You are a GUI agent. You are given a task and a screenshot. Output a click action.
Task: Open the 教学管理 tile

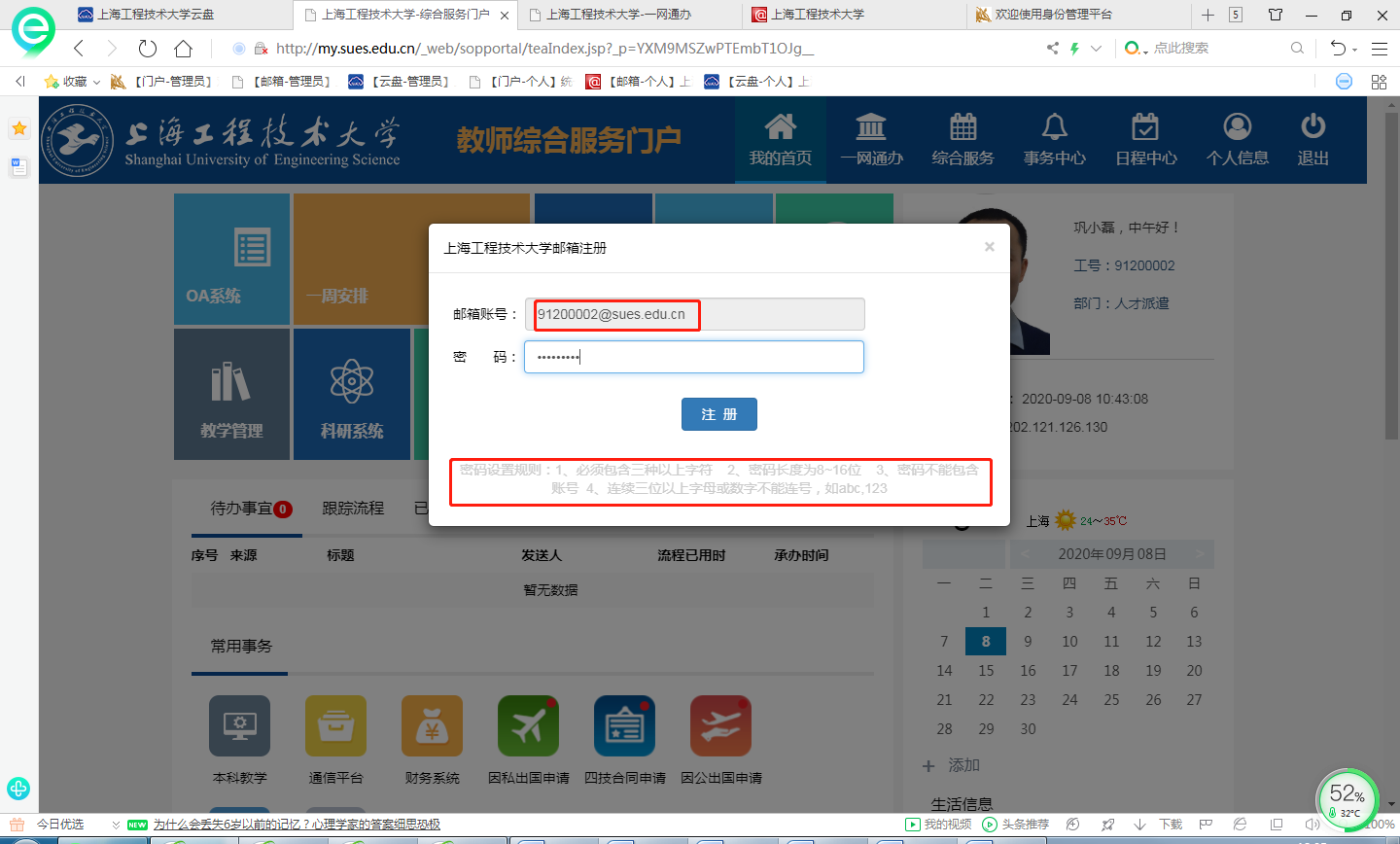click(x=231, y=394)
